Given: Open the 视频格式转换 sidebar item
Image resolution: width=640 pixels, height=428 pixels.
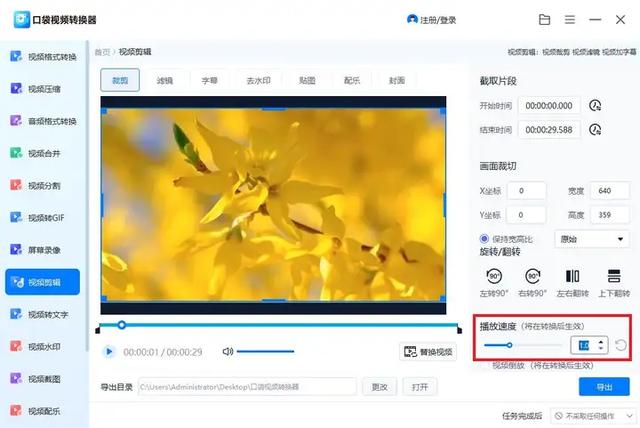Looking at the screenshot, I should point(43,56).
